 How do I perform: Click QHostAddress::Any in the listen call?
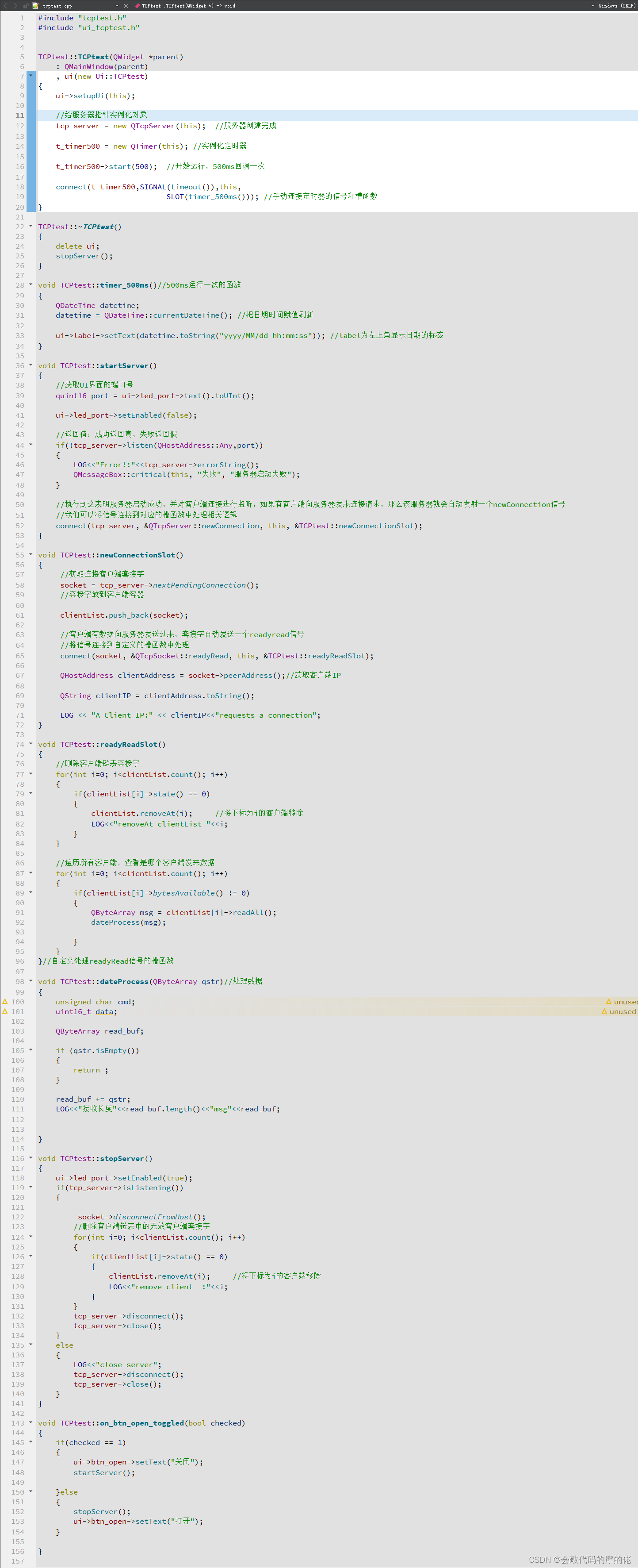click(195, 446)
